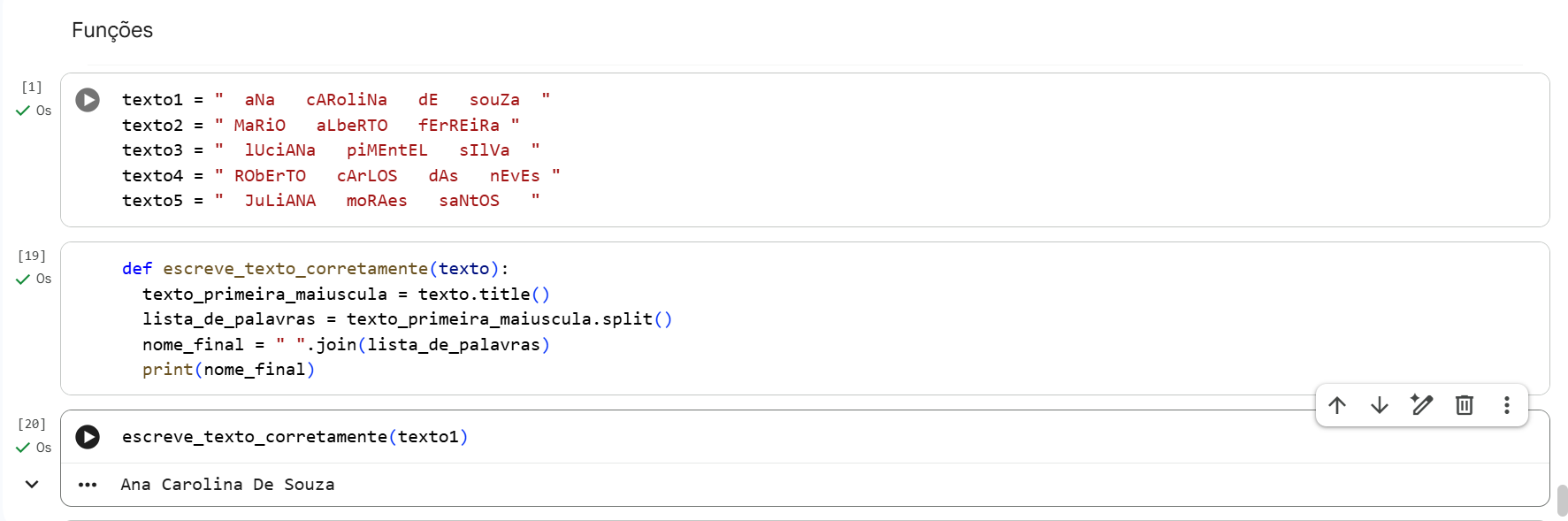Move the selected cell down
Screen dimensions: 1568x521
(1380, 405)
